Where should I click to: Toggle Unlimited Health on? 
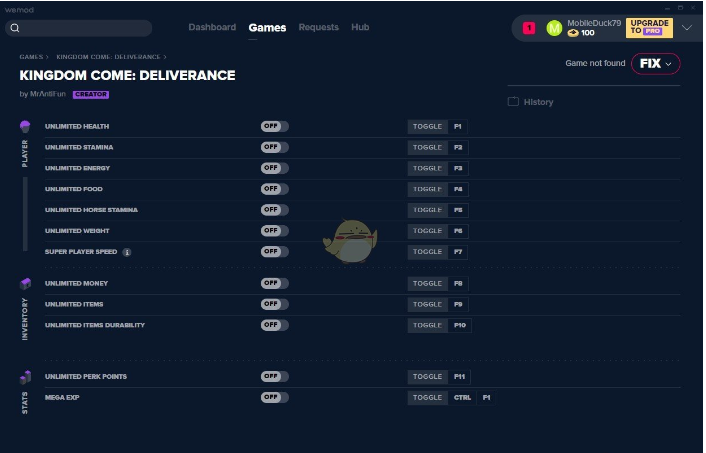pyautogui.click(x=274, y=127)
